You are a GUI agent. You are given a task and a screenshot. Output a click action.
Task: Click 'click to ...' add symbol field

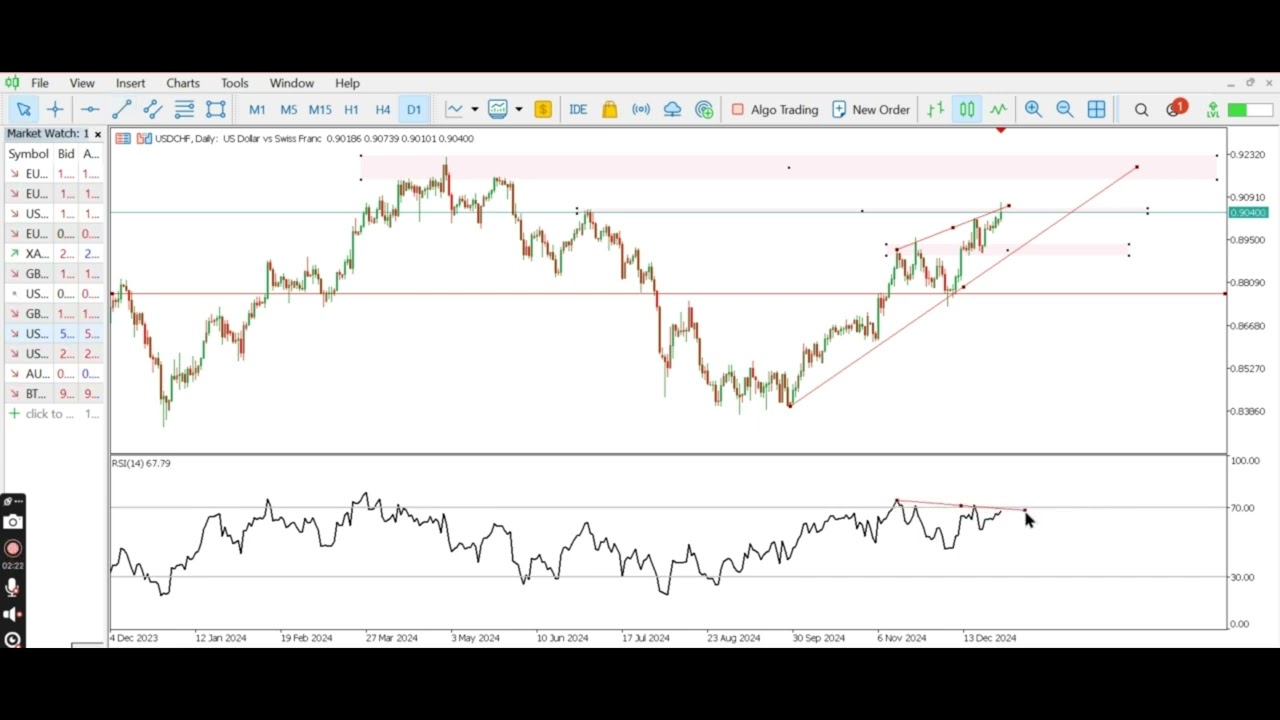click(49, 414)
